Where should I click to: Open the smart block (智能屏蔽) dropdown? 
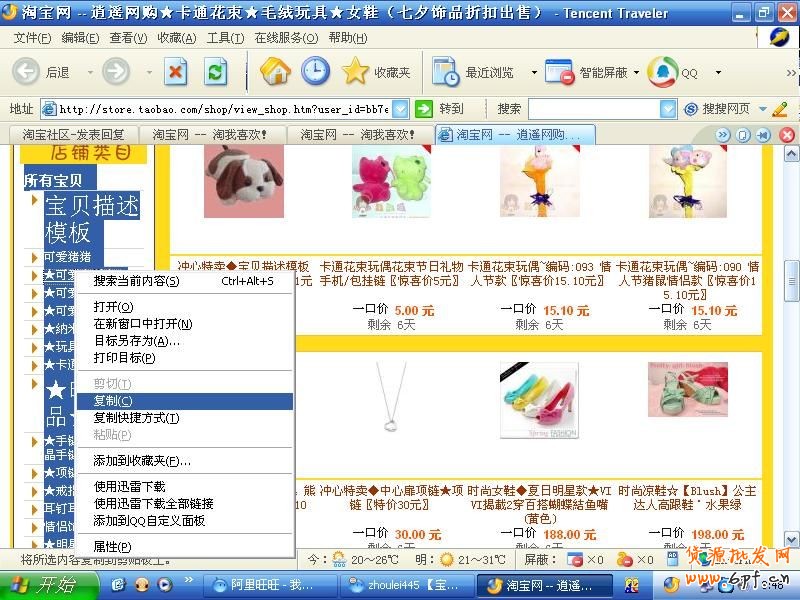coord(637,73)
